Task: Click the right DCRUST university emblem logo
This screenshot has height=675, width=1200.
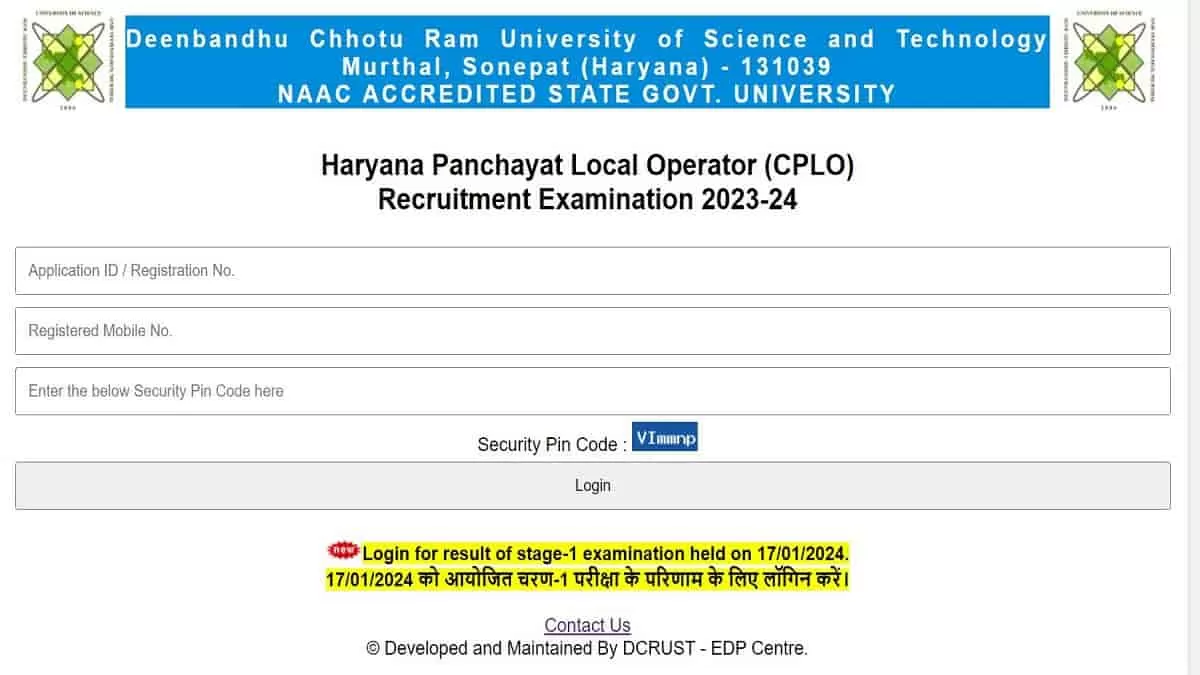Action: (1110, 60)
